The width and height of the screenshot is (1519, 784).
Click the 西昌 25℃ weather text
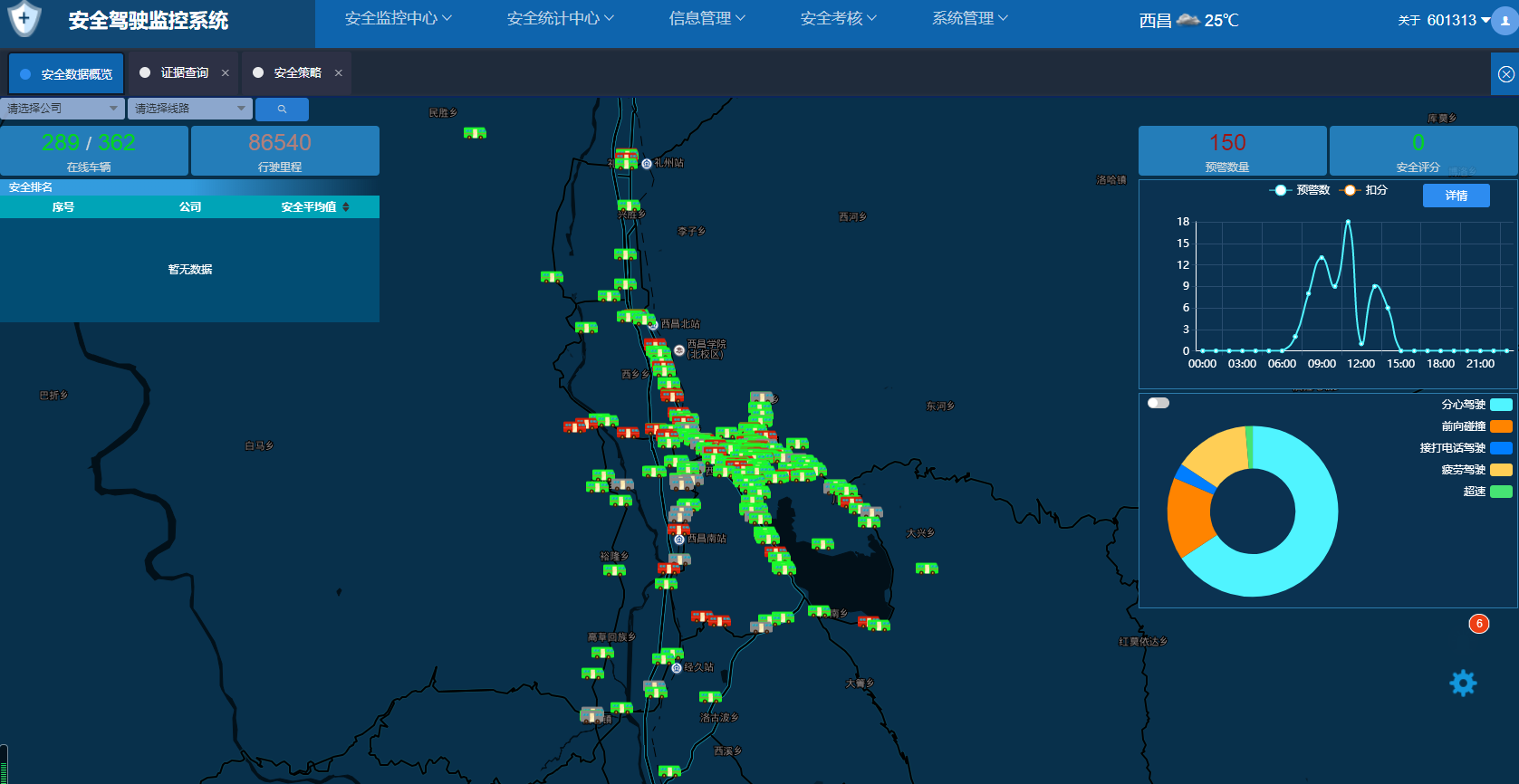click(1189, 20)
